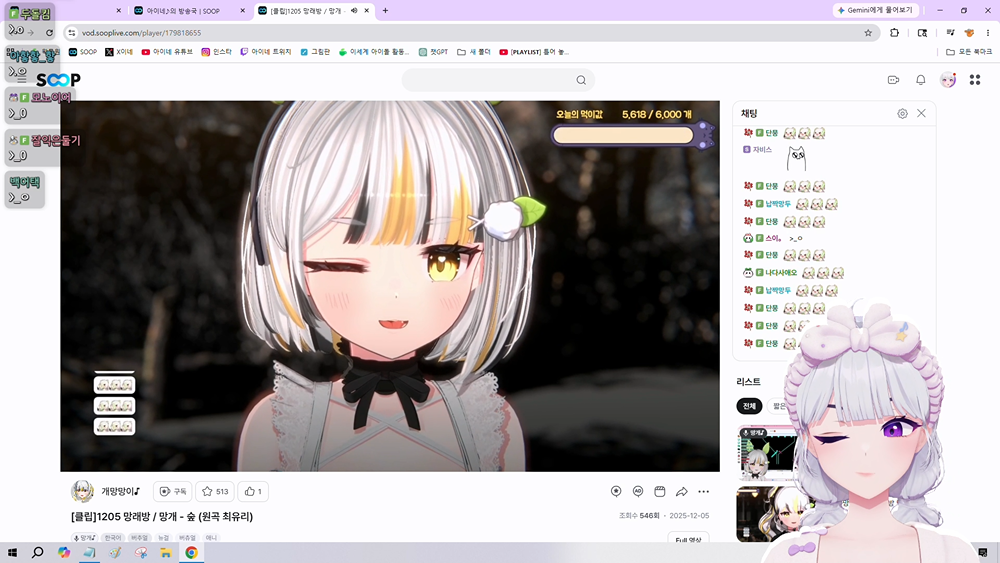Click the share arrow icon below video
The width and height of the screenshot is (1000, 563).
(682, 492)
